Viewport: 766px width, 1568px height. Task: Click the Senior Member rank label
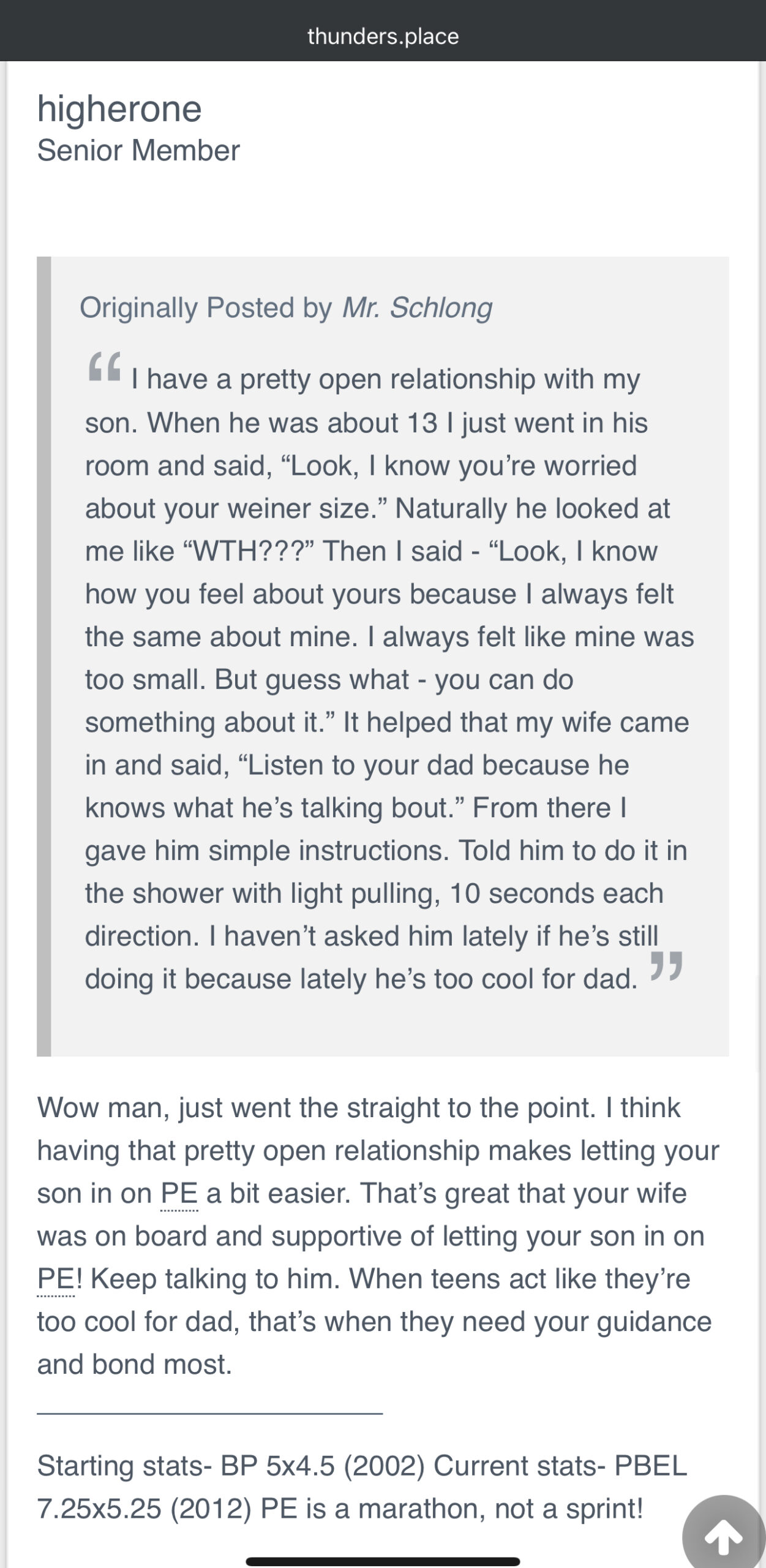[x=138, y=150]
